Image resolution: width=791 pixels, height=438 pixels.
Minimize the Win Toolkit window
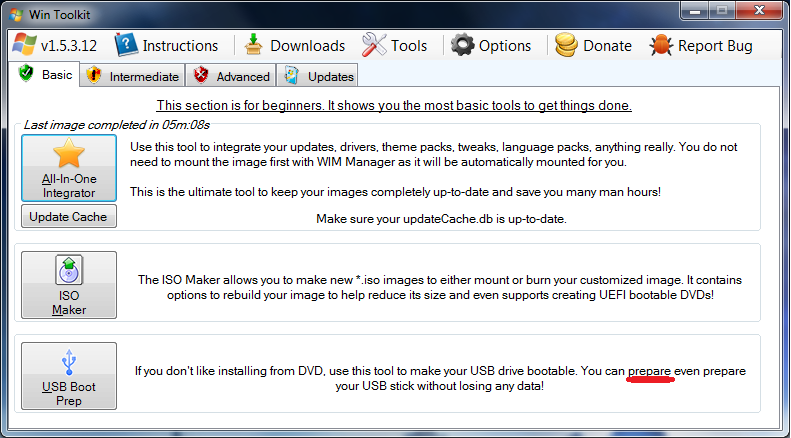(x=695, y=10)
